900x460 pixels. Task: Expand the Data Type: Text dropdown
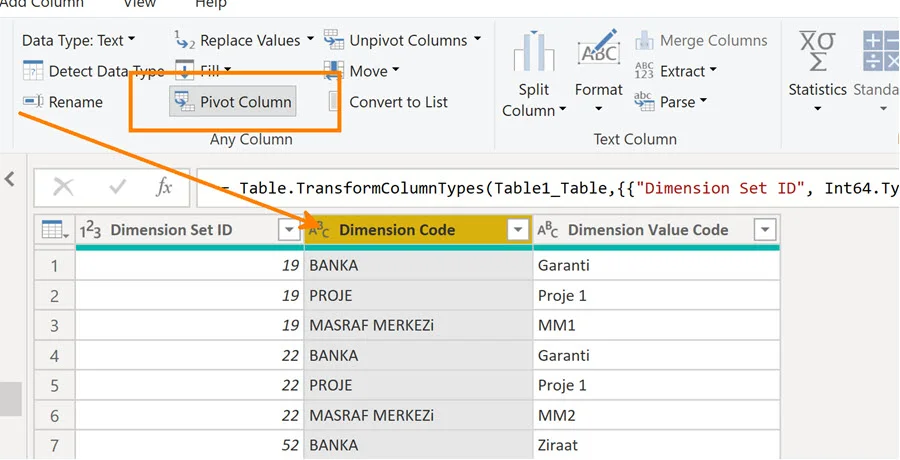pyautogui.click(x=78, y=40)
